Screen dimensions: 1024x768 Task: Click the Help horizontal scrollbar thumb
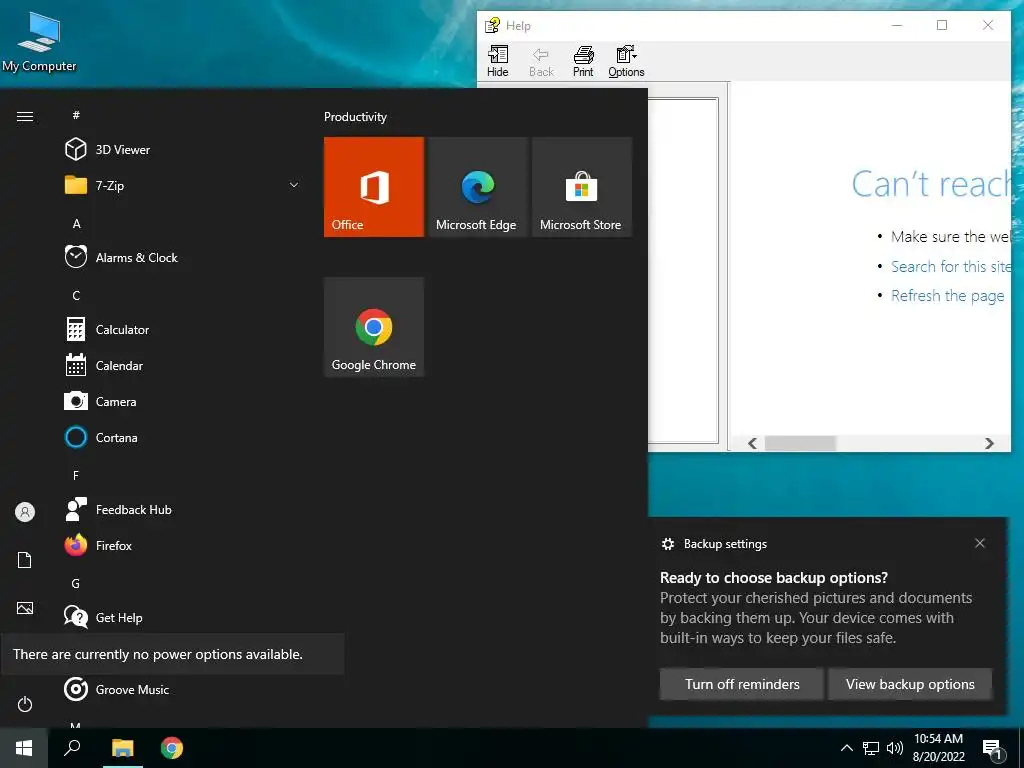800,443
